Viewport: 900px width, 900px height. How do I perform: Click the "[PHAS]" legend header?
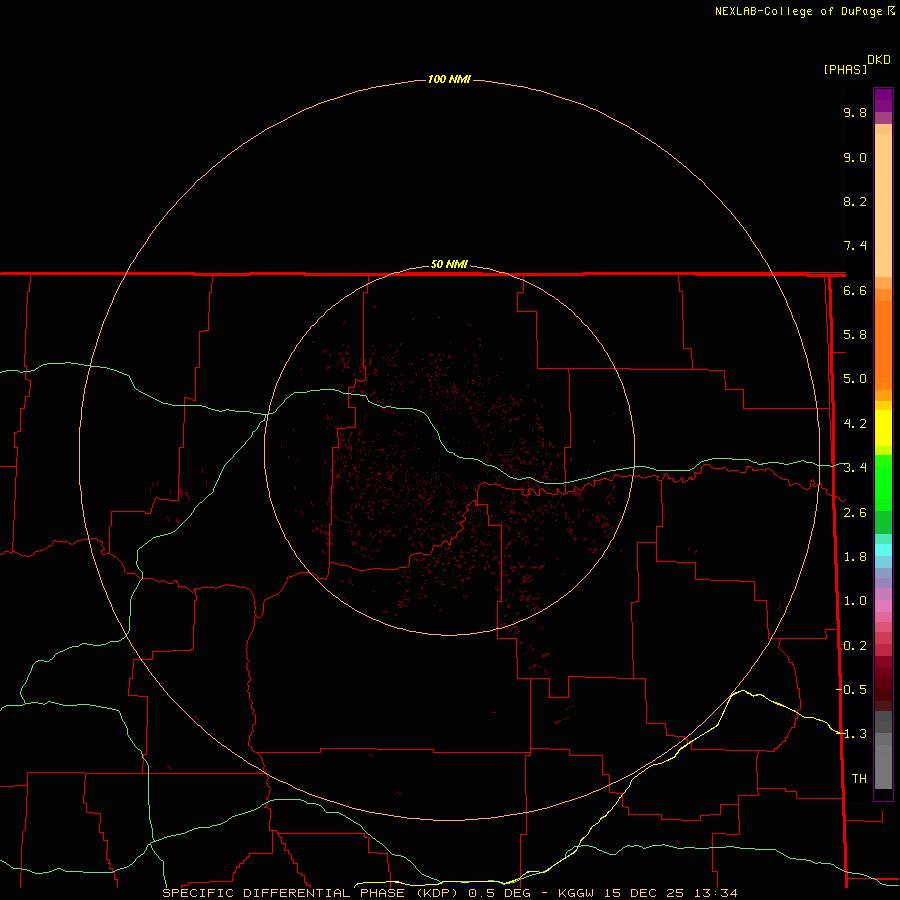click(845, 69)
